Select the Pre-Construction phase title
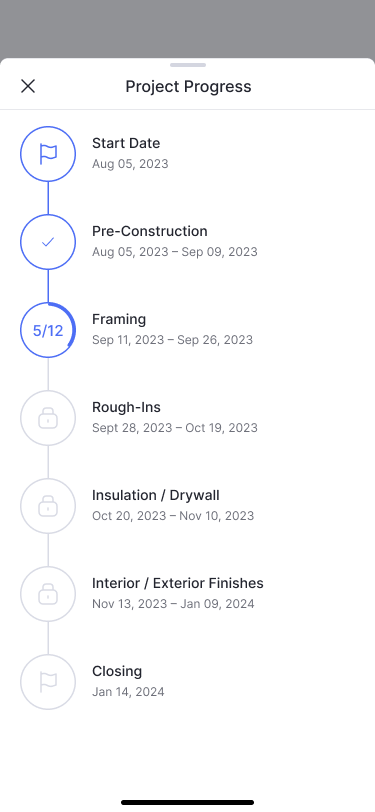Screen dimensions: 375x812 click(x=150, y=231)
